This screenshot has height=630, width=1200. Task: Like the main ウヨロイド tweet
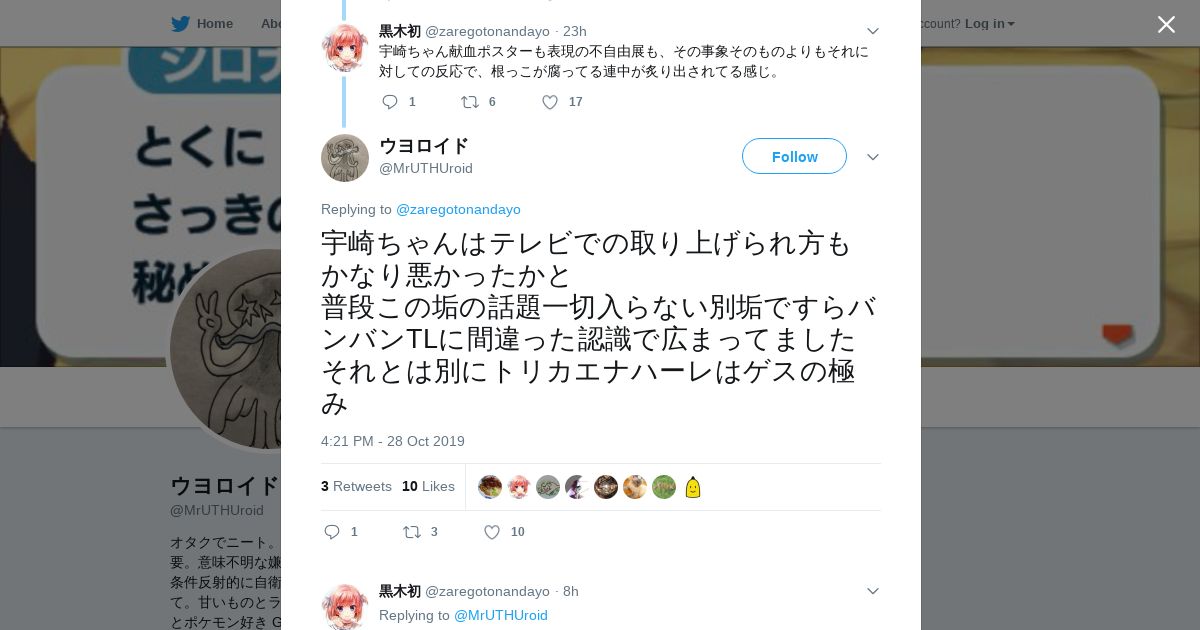(x=492, y=532)
